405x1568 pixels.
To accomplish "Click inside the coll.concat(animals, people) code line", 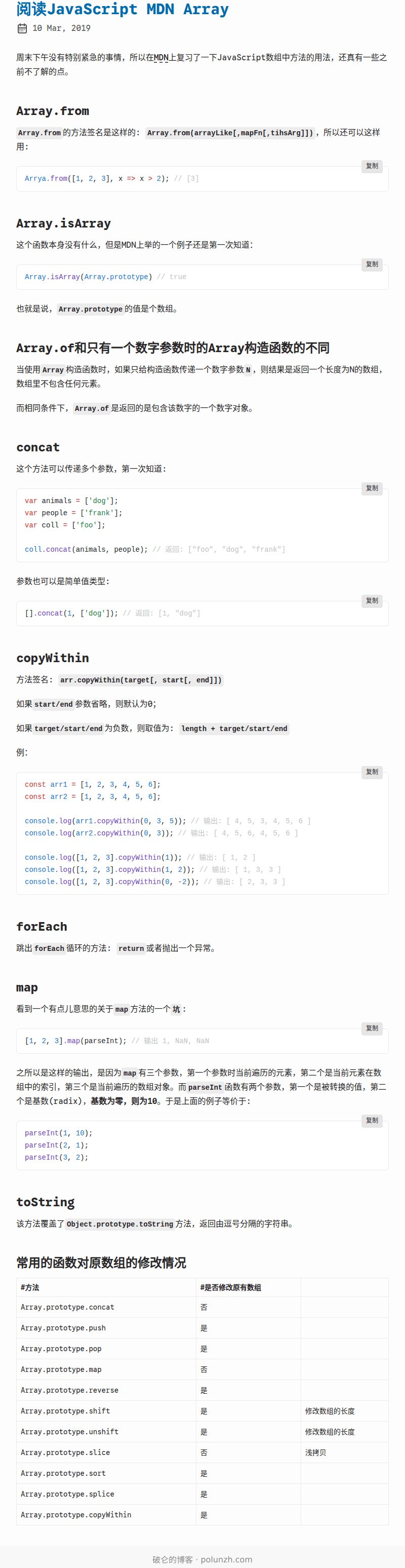I will [86, 549].
